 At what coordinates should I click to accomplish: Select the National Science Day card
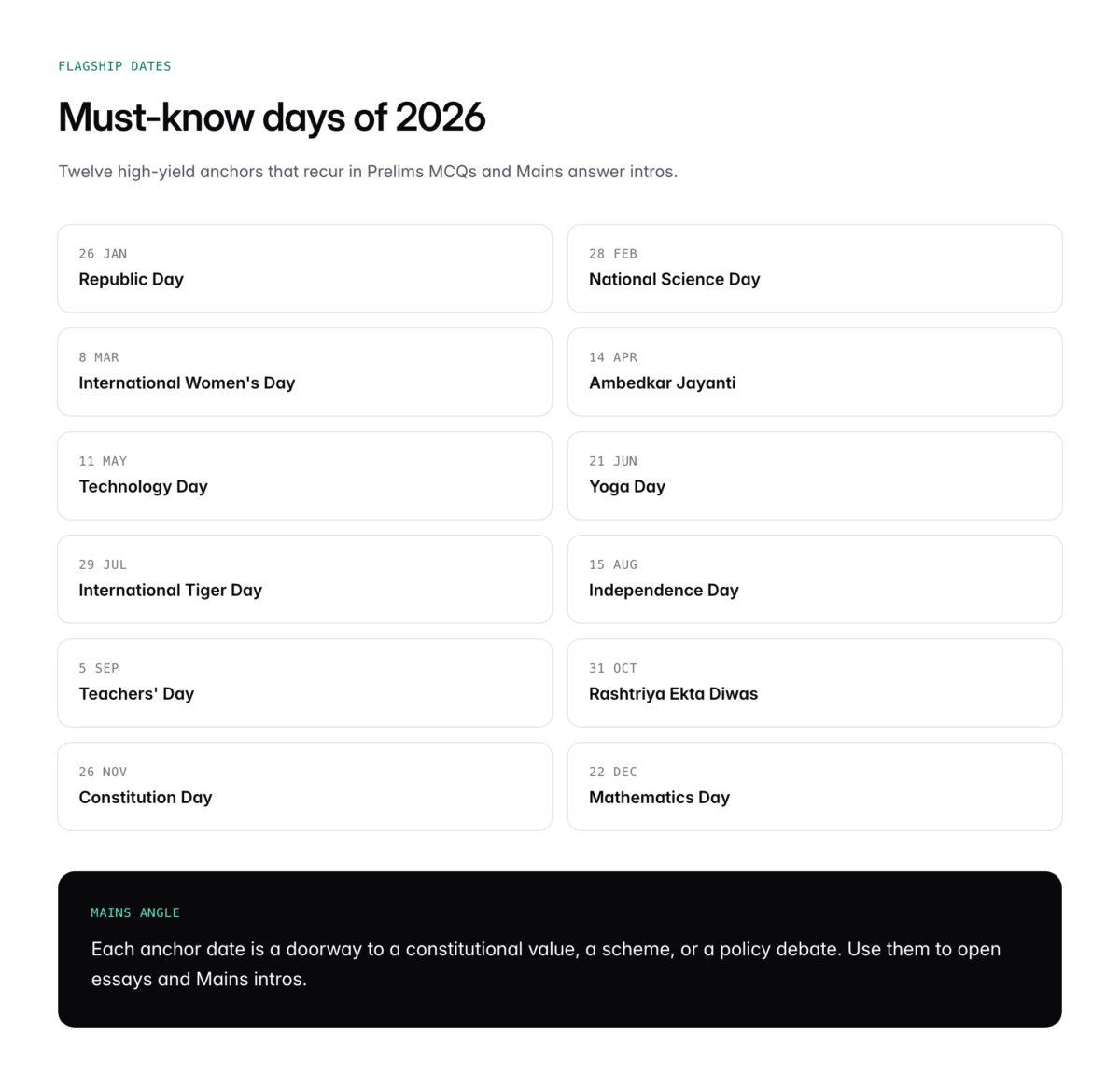tap(815, 268)
